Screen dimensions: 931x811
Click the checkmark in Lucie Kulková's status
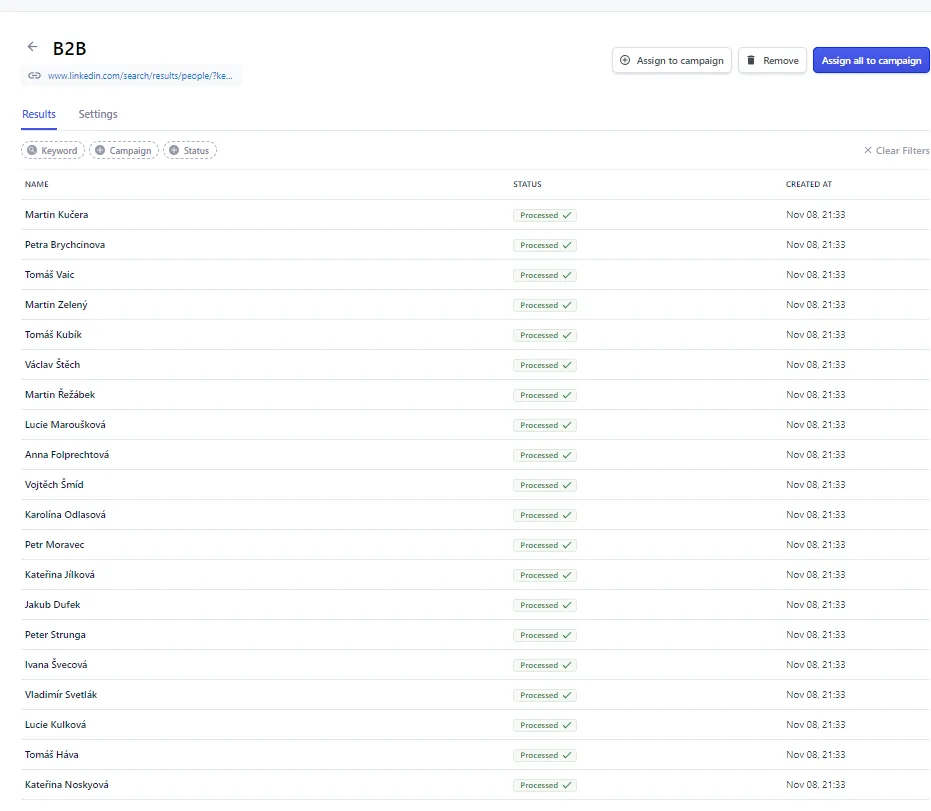[567, 725]
